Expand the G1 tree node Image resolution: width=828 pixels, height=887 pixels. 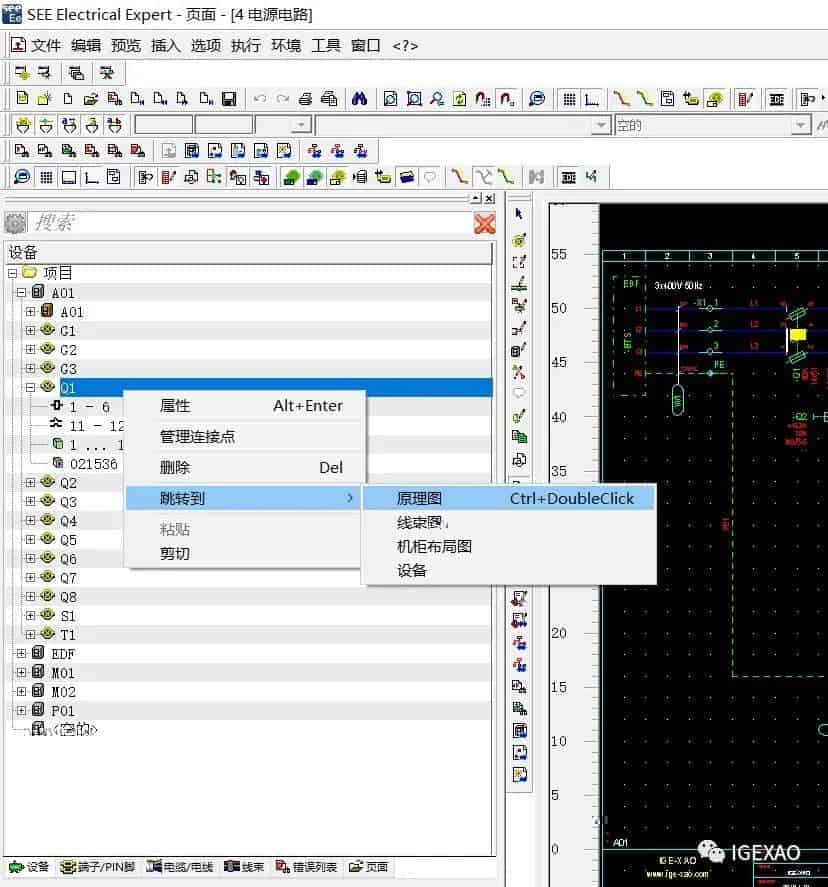31,330
